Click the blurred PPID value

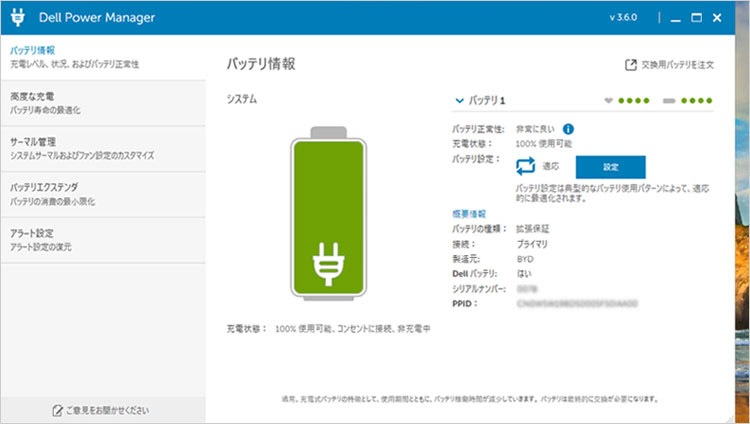click(x=577, y=303)
